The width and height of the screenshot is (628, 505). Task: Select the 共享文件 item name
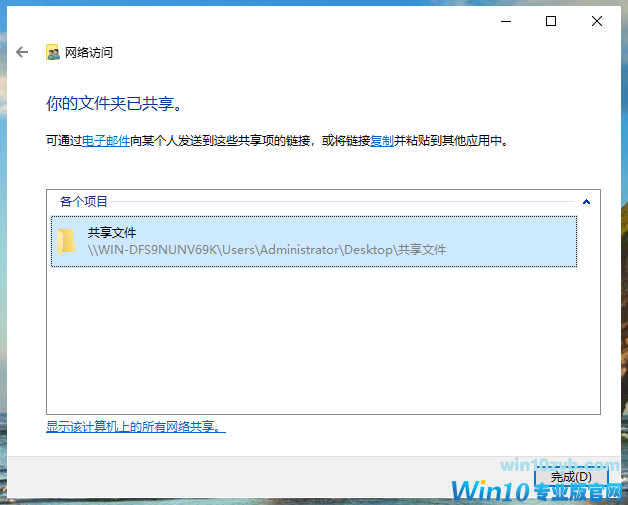tap(112, 233)
